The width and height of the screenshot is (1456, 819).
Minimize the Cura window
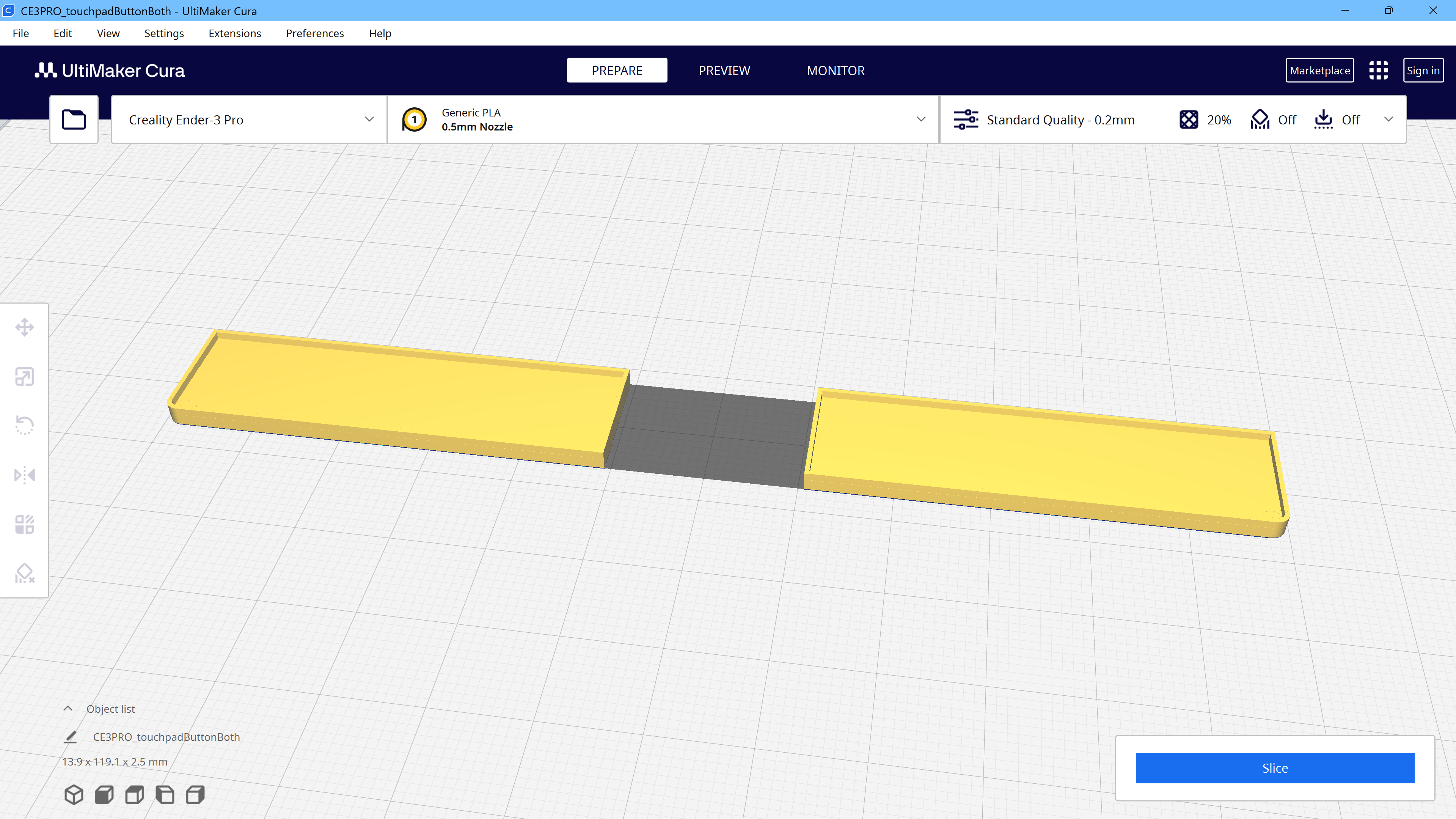click(1345, 11)
